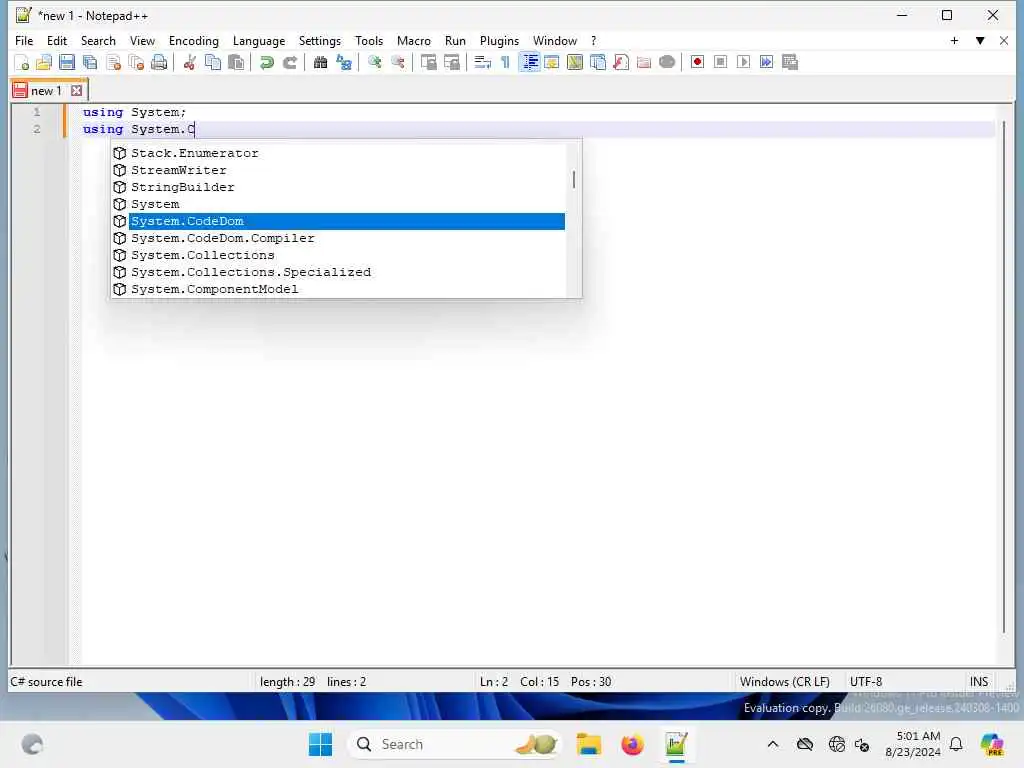1024x768 pixels.
Task: Open the Document List toolbar icon
Action: [x=598, y=62]
